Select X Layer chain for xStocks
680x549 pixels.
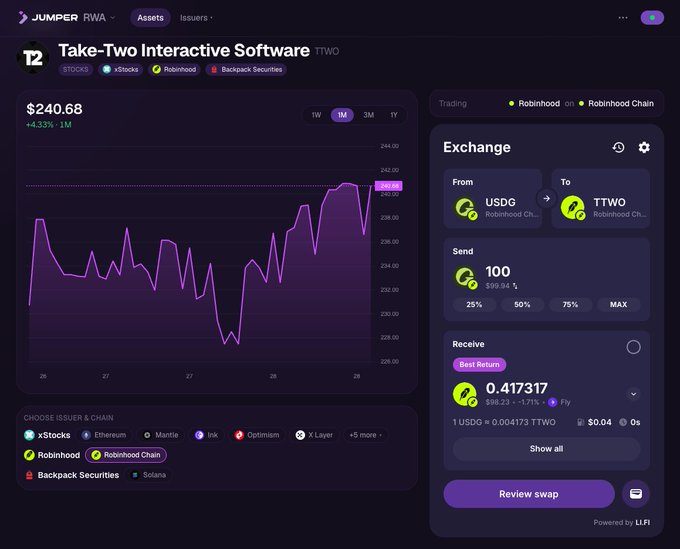(314, 435)
